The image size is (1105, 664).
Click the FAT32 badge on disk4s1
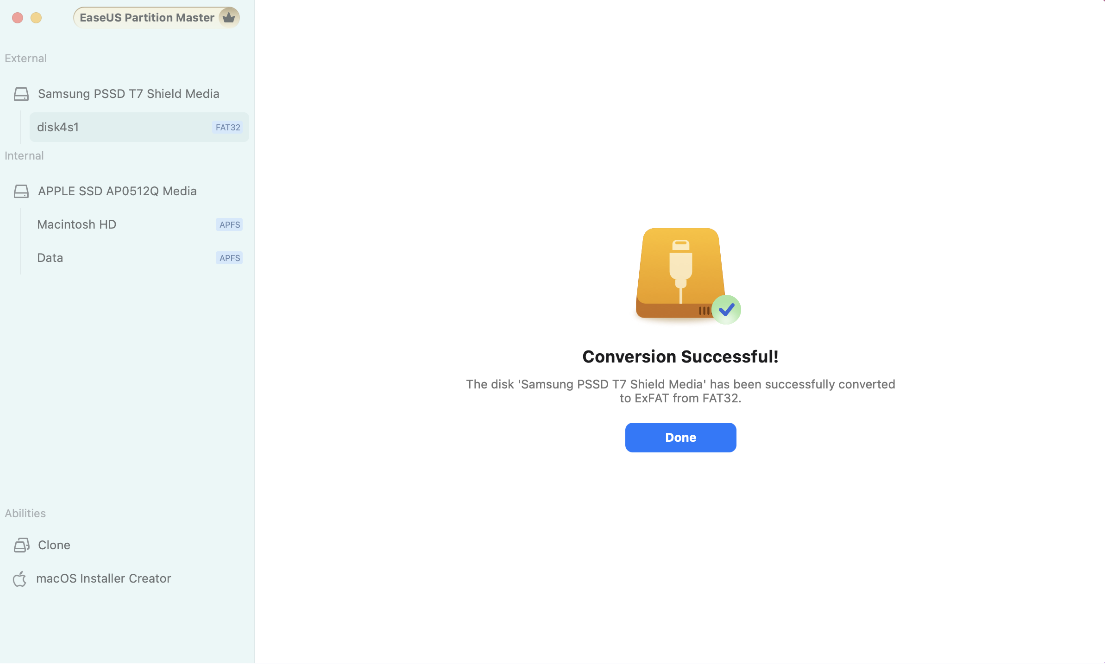pos(228,128)
